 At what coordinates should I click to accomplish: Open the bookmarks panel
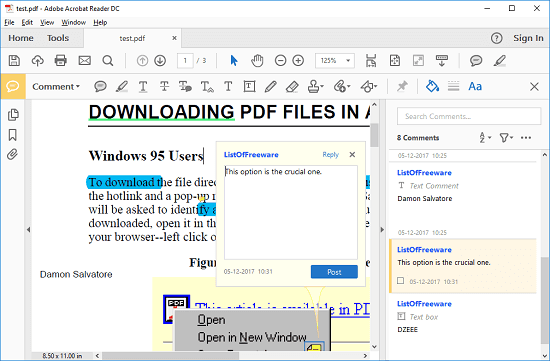tap(13, 135)
